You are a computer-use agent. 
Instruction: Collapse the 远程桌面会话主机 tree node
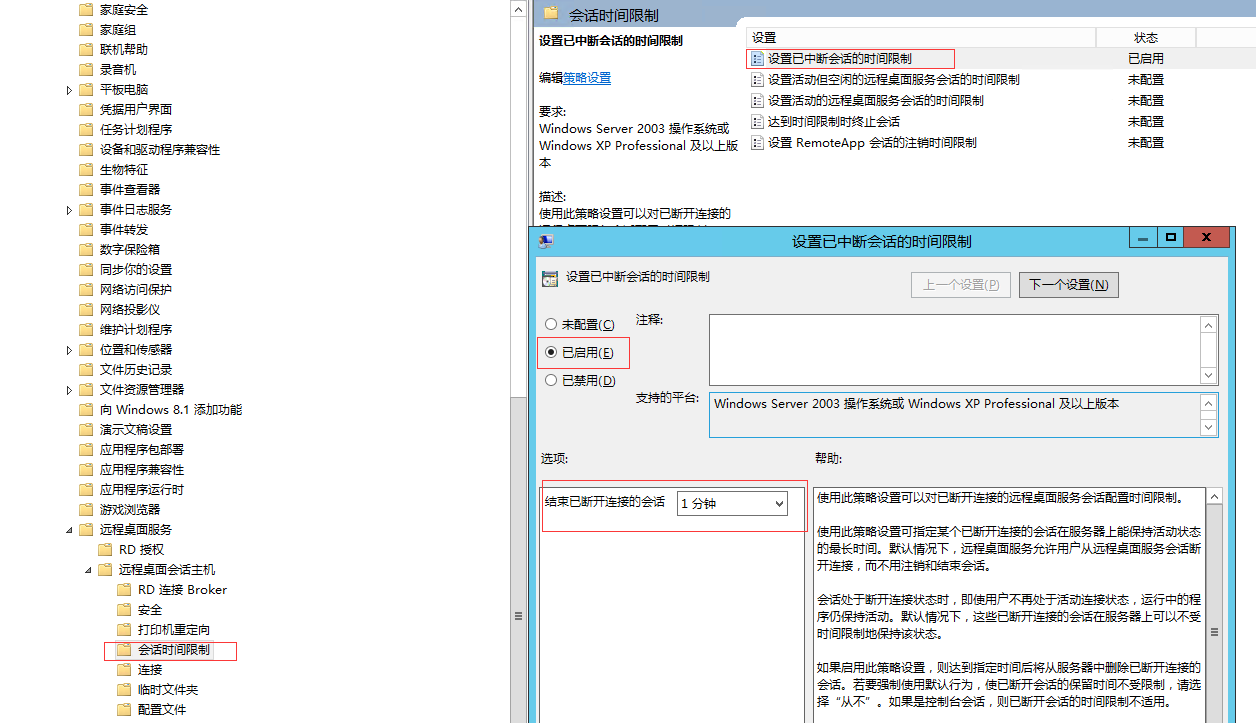pos(88,570)
